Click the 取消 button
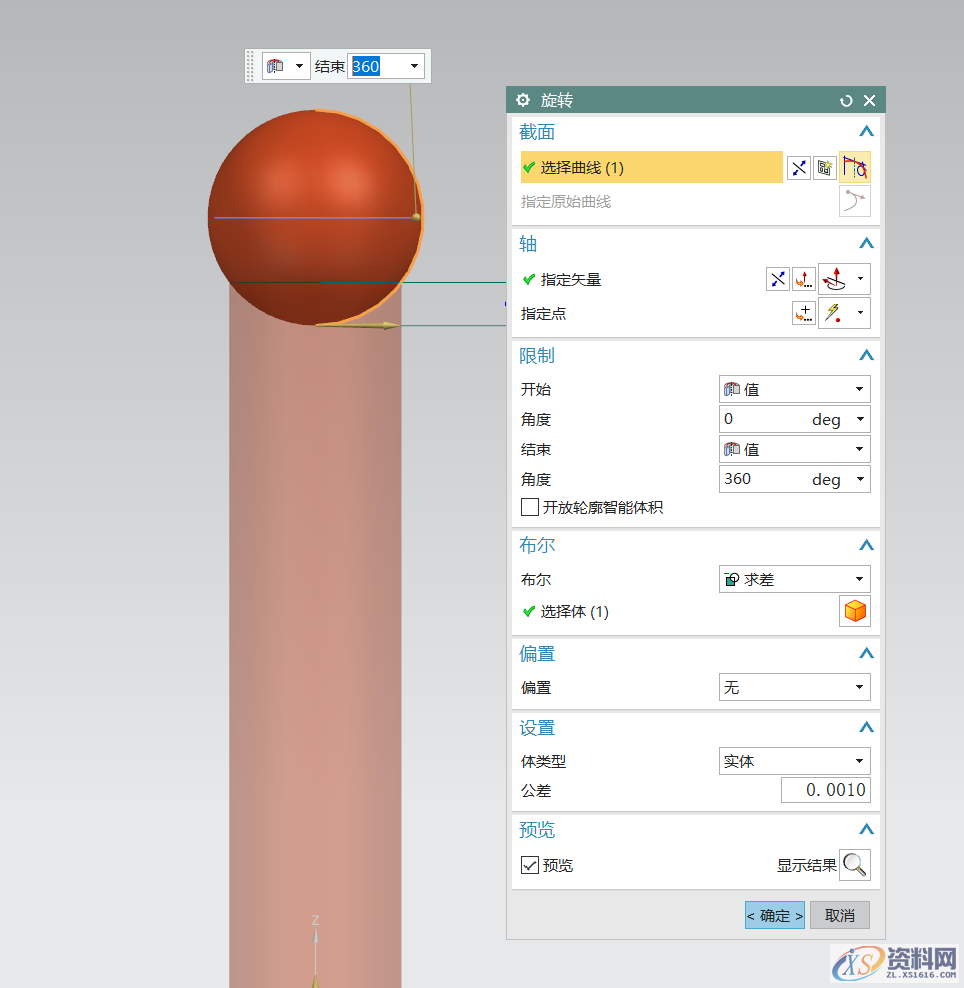The image size is (964, 988). tap(839, 915)
